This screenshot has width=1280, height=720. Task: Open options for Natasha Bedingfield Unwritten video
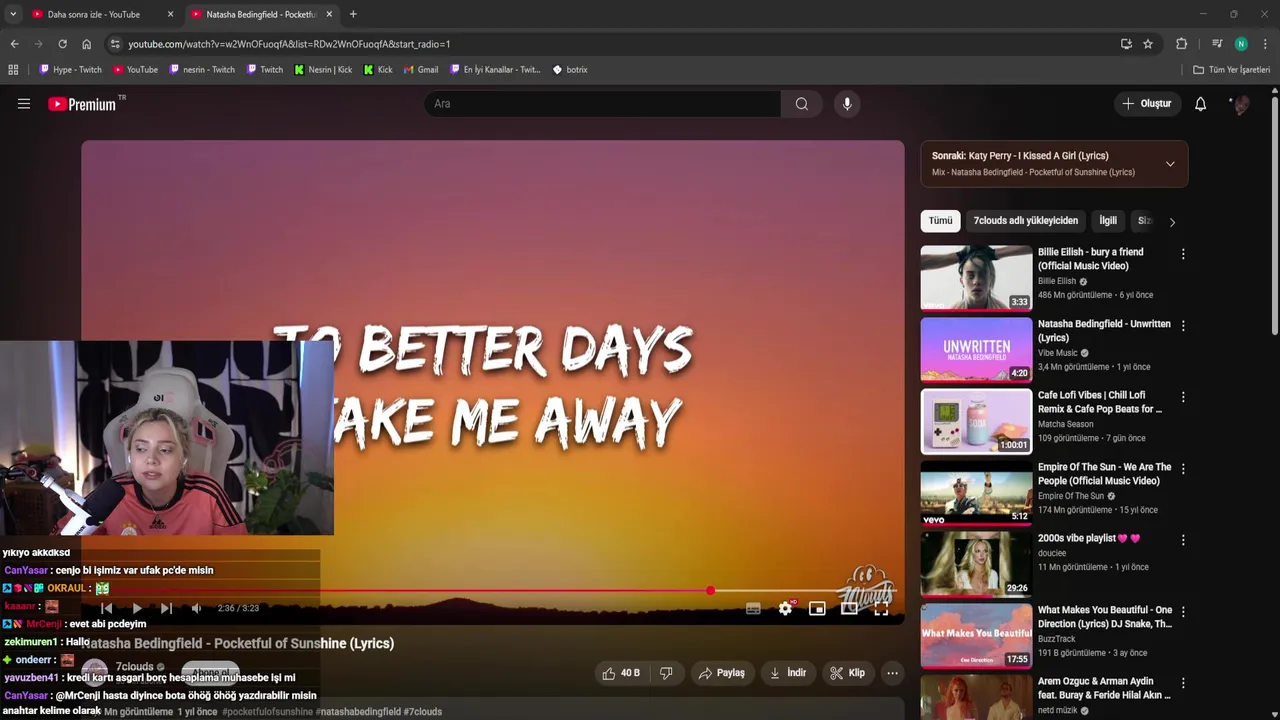pyautogui.click(x=1183, y=326)
